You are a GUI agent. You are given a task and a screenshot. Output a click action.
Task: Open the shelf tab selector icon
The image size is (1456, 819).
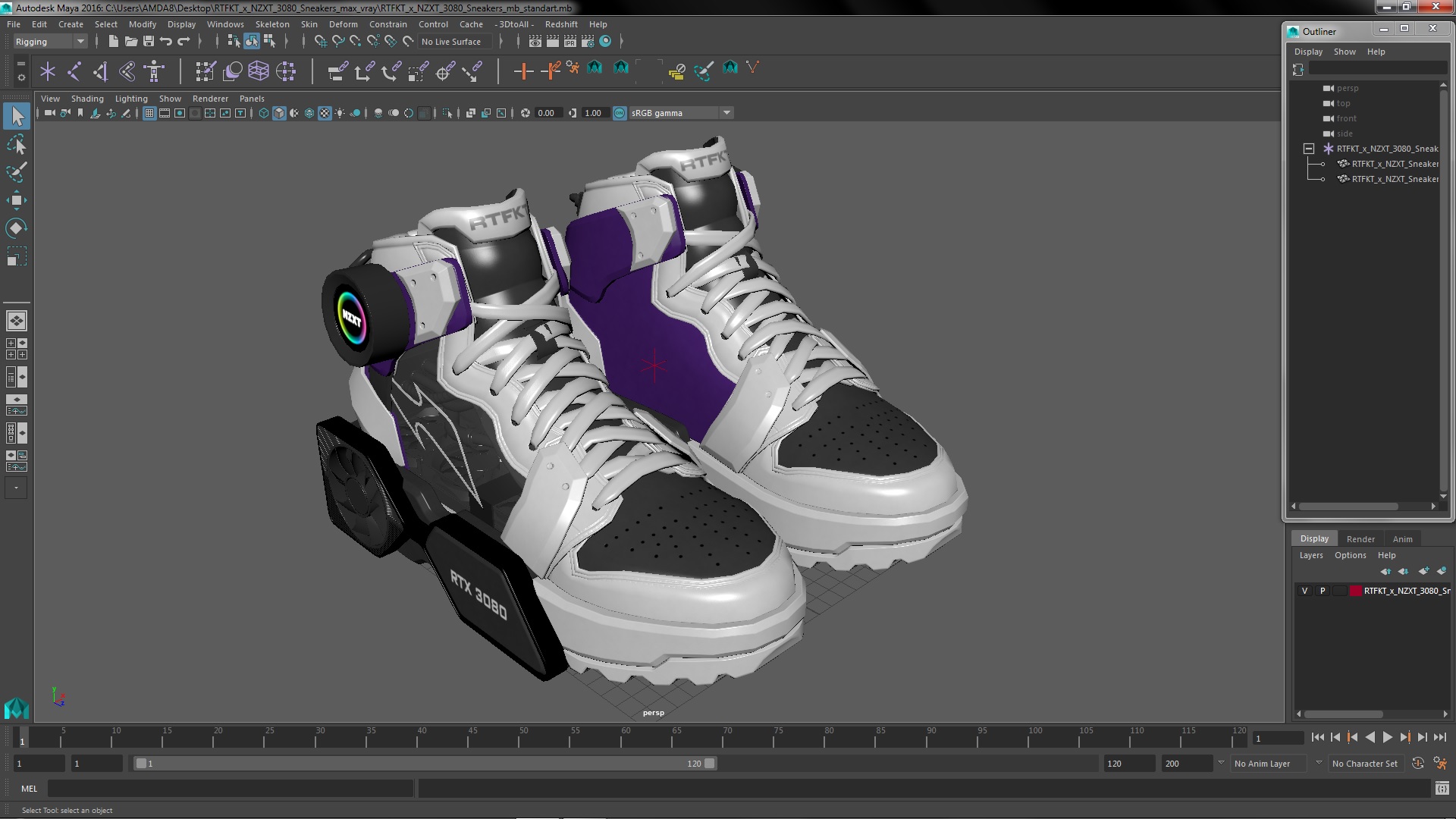(x=20, y=64)
